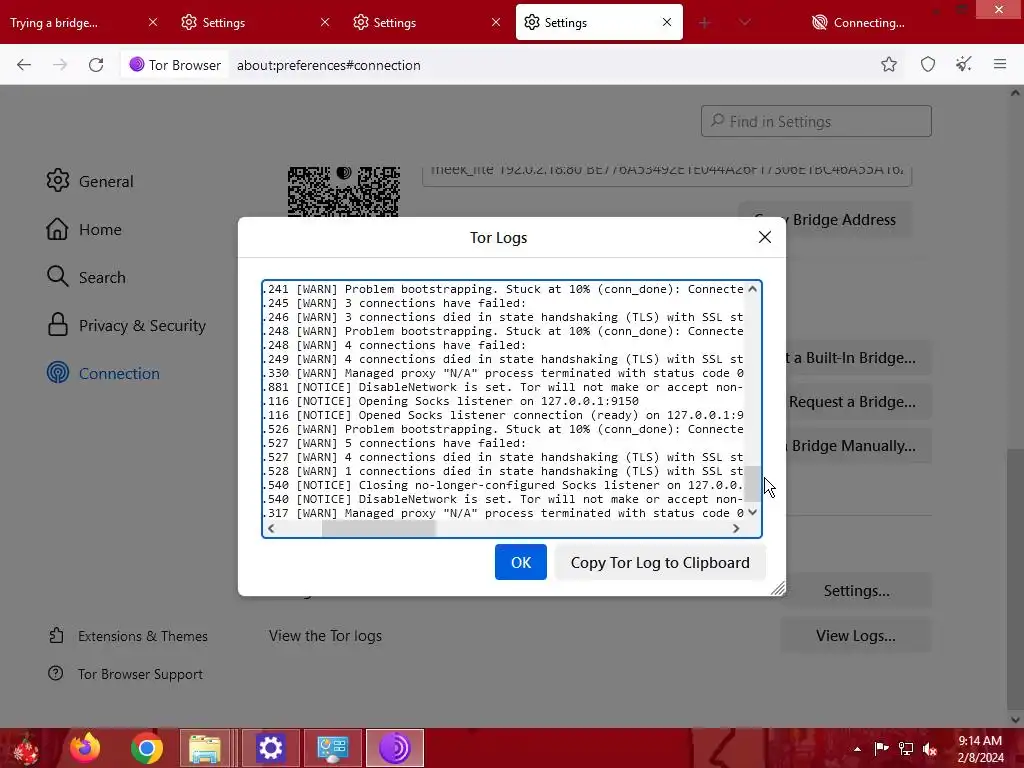Click log line '3 connections have failed:'
1024x768 pixels.
pyautogui.click(x=394, y=303)
